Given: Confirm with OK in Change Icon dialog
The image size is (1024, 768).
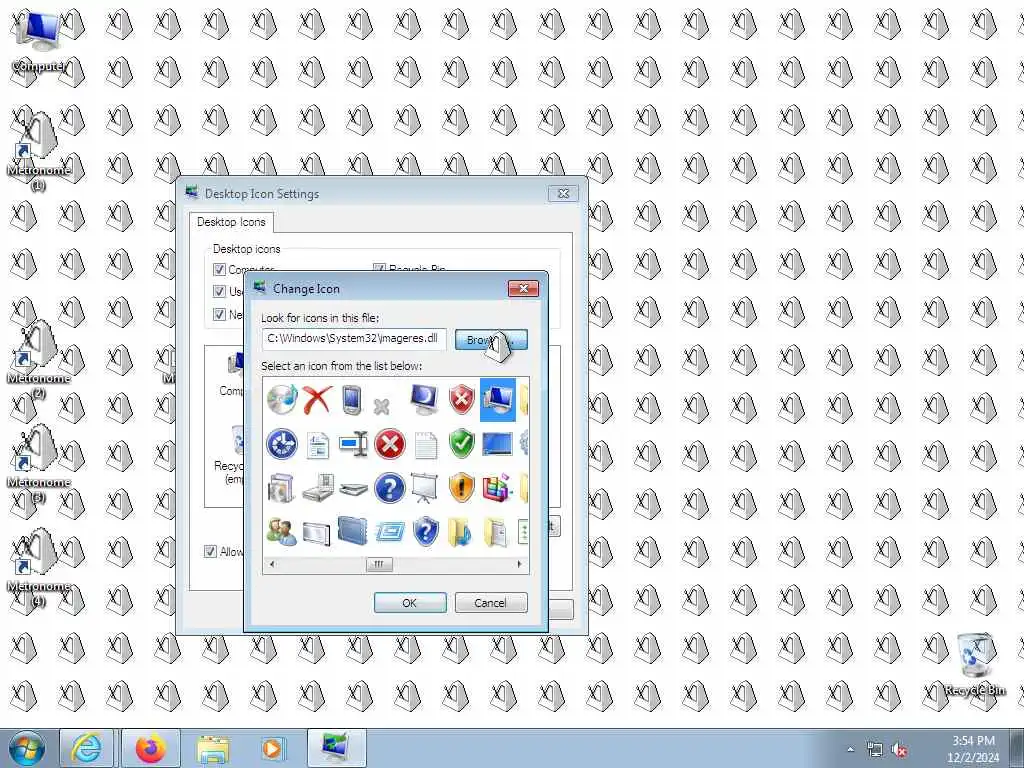Looking at the screenshot, I should [x=409, y=602].
